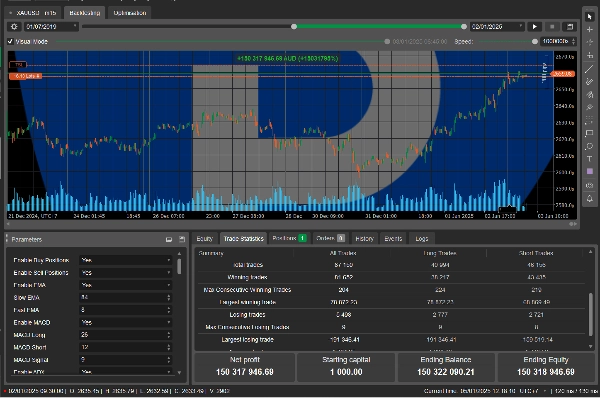Click Parameters panel scroll down arrow
Viewport: 600px width, 398px height.
click(179, 372)
